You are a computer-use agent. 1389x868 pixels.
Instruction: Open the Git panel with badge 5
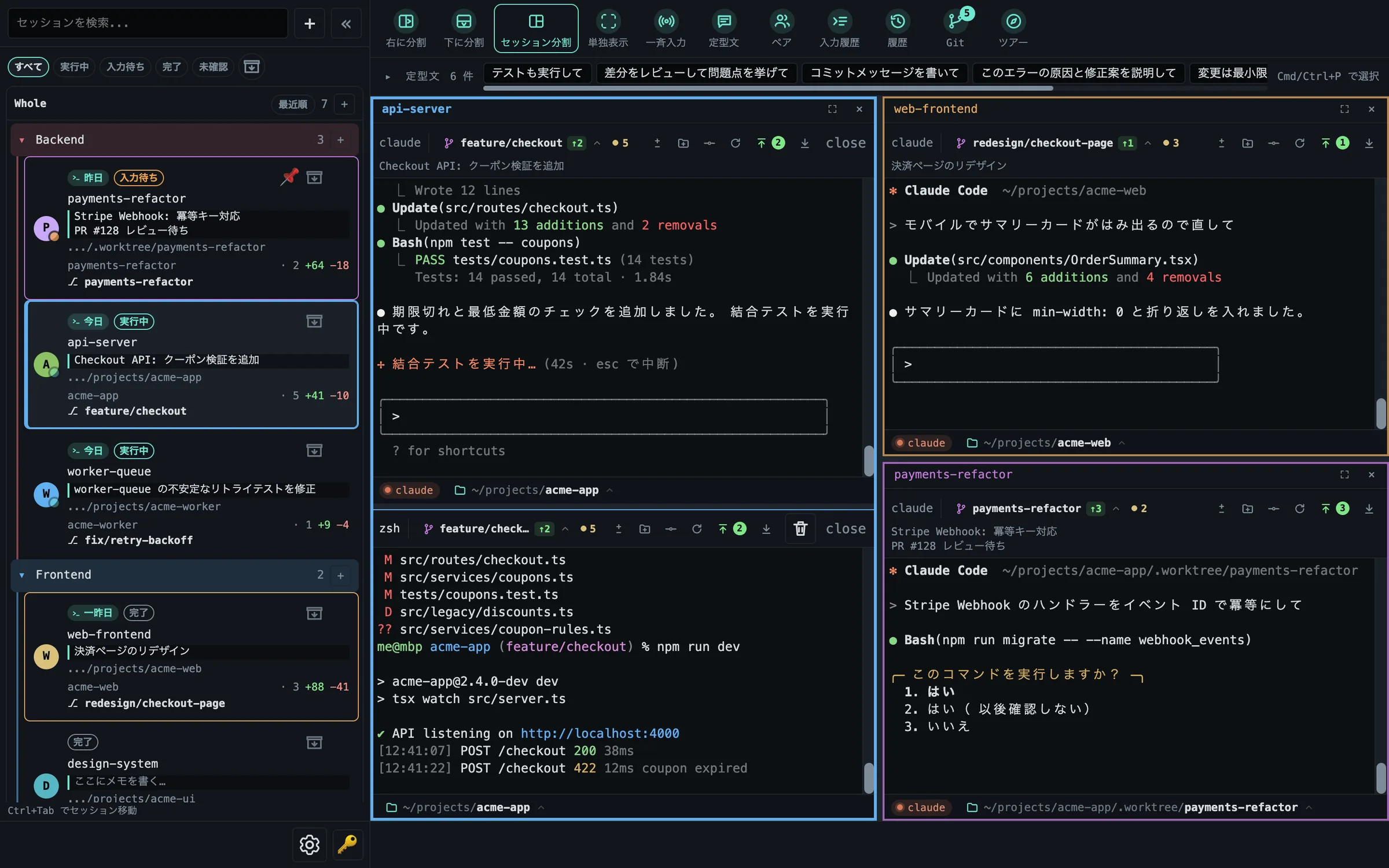[956, 29]
